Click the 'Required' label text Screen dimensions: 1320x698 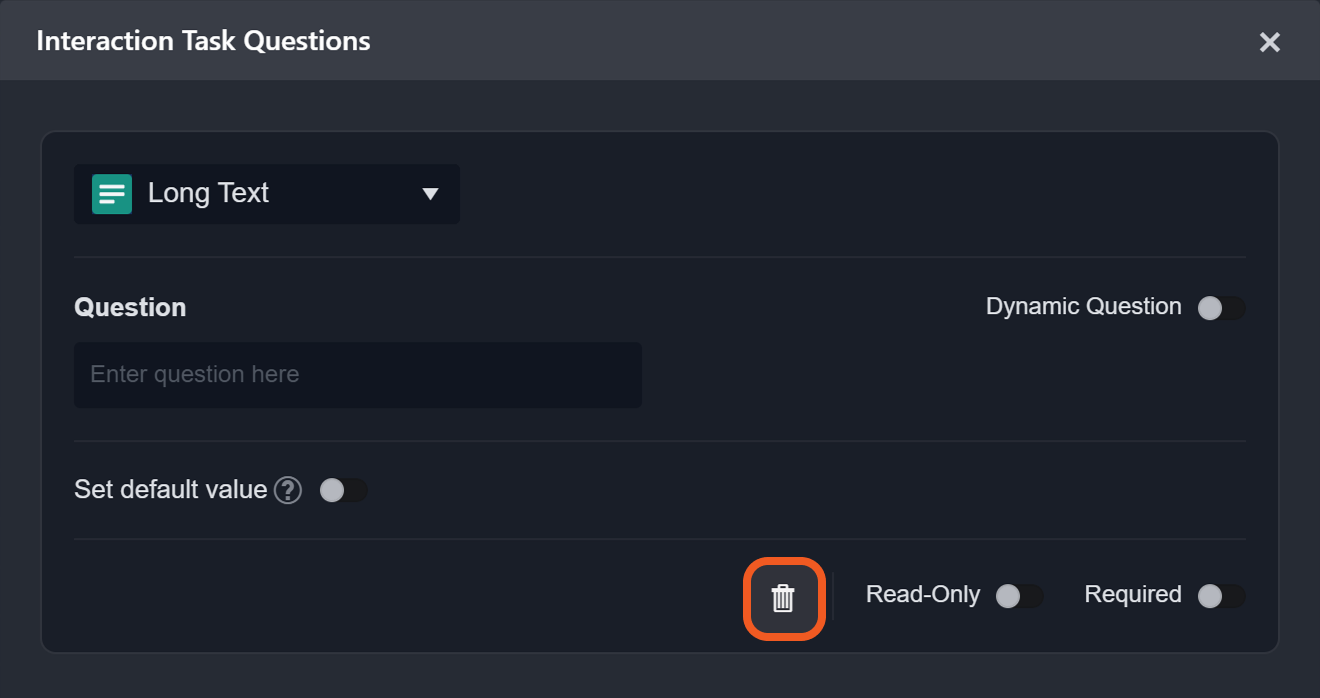pyautogui.click(x=1132, y=594)
